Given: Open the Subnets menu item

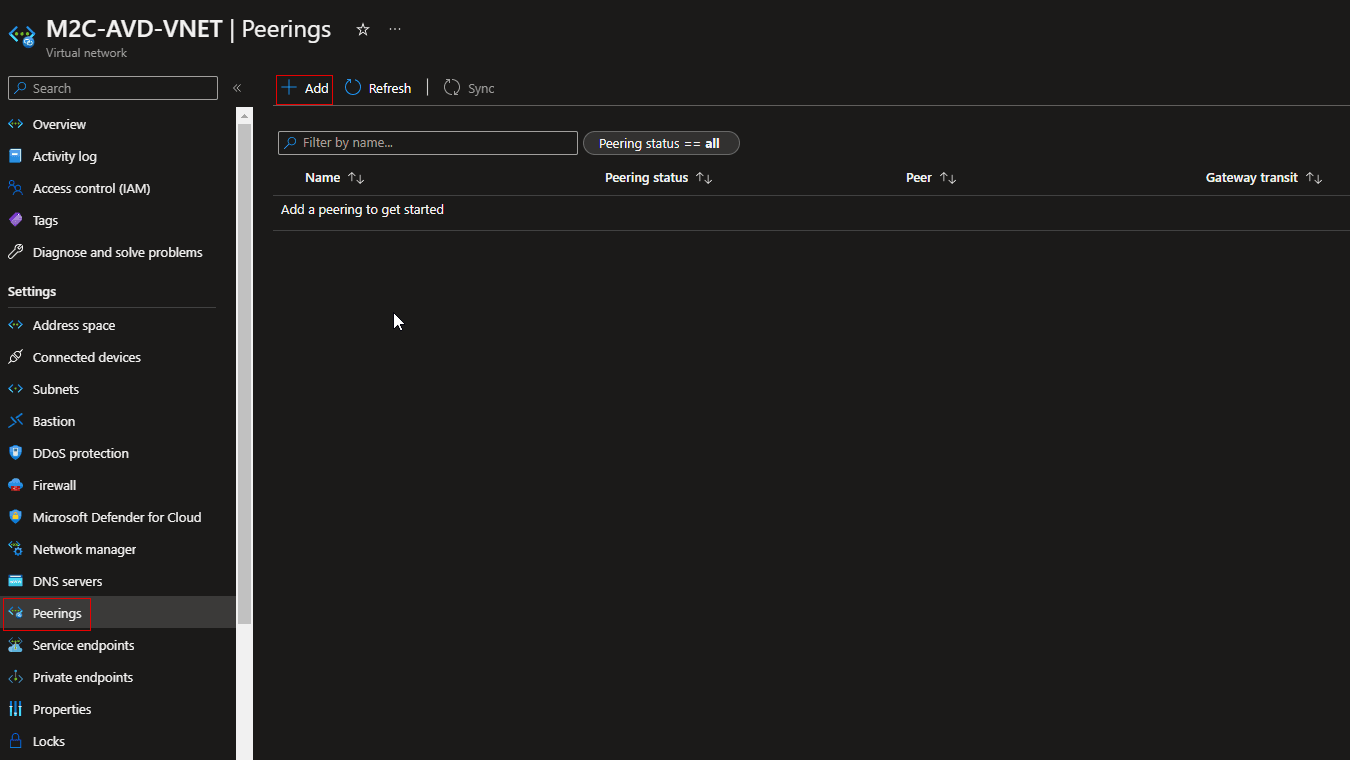Looking at the screenshot, I should coord(56,389).
